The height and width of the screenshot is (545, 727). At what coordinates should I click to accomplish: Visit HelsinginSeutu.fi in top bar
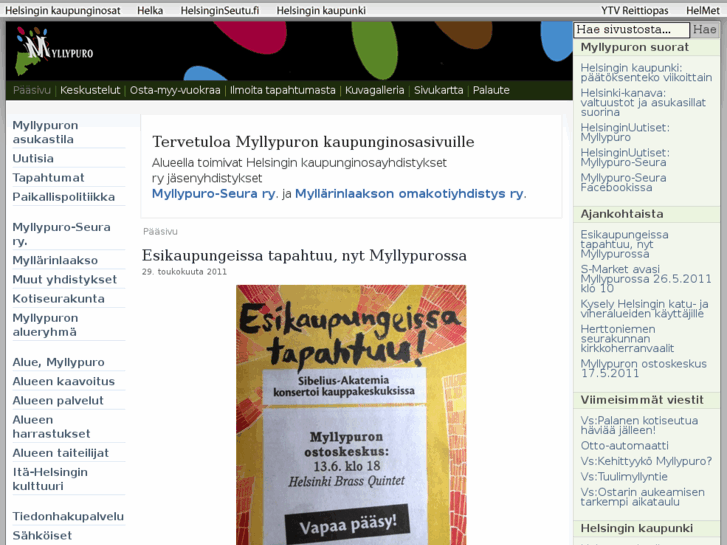click(220, 10)
